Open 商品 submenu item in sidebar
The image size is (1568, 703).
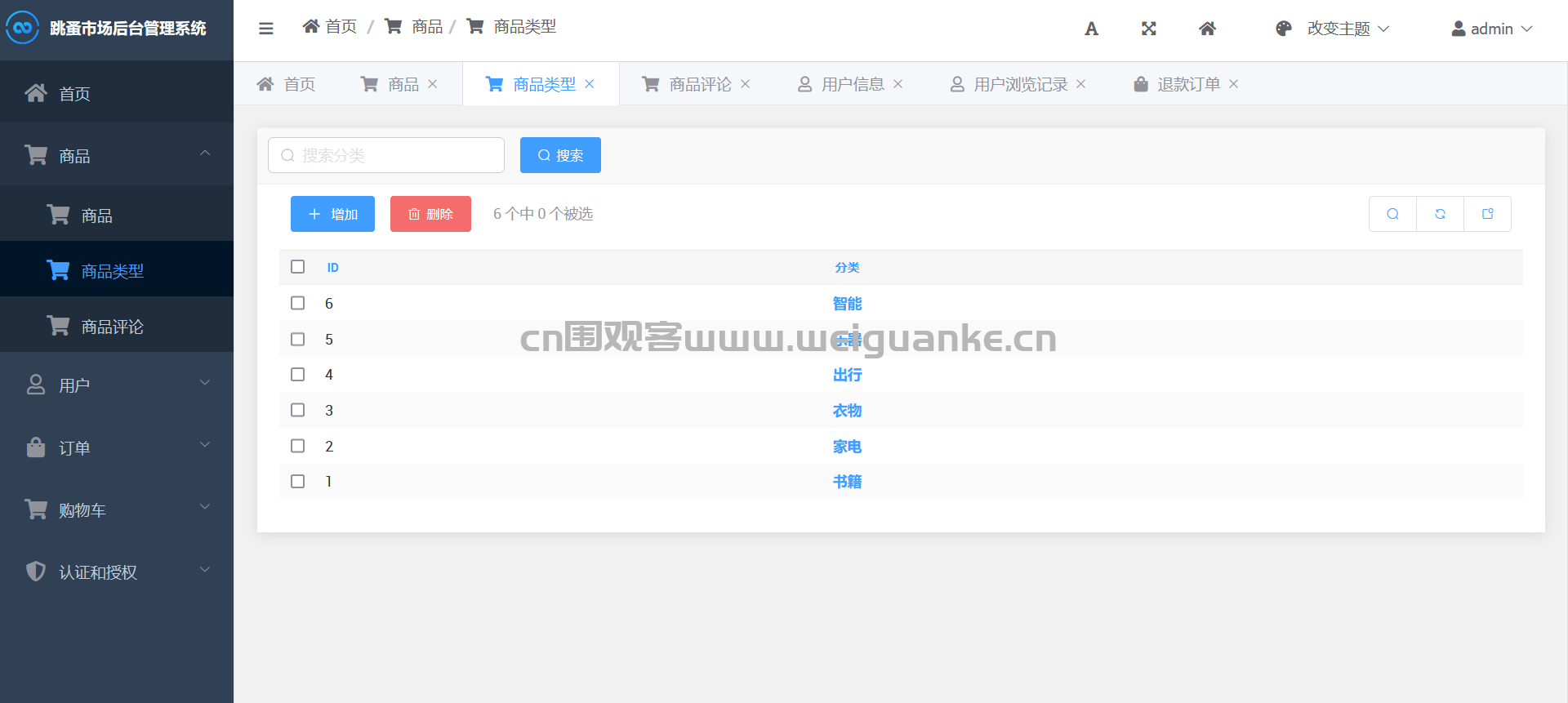click(x=117, y=214)
